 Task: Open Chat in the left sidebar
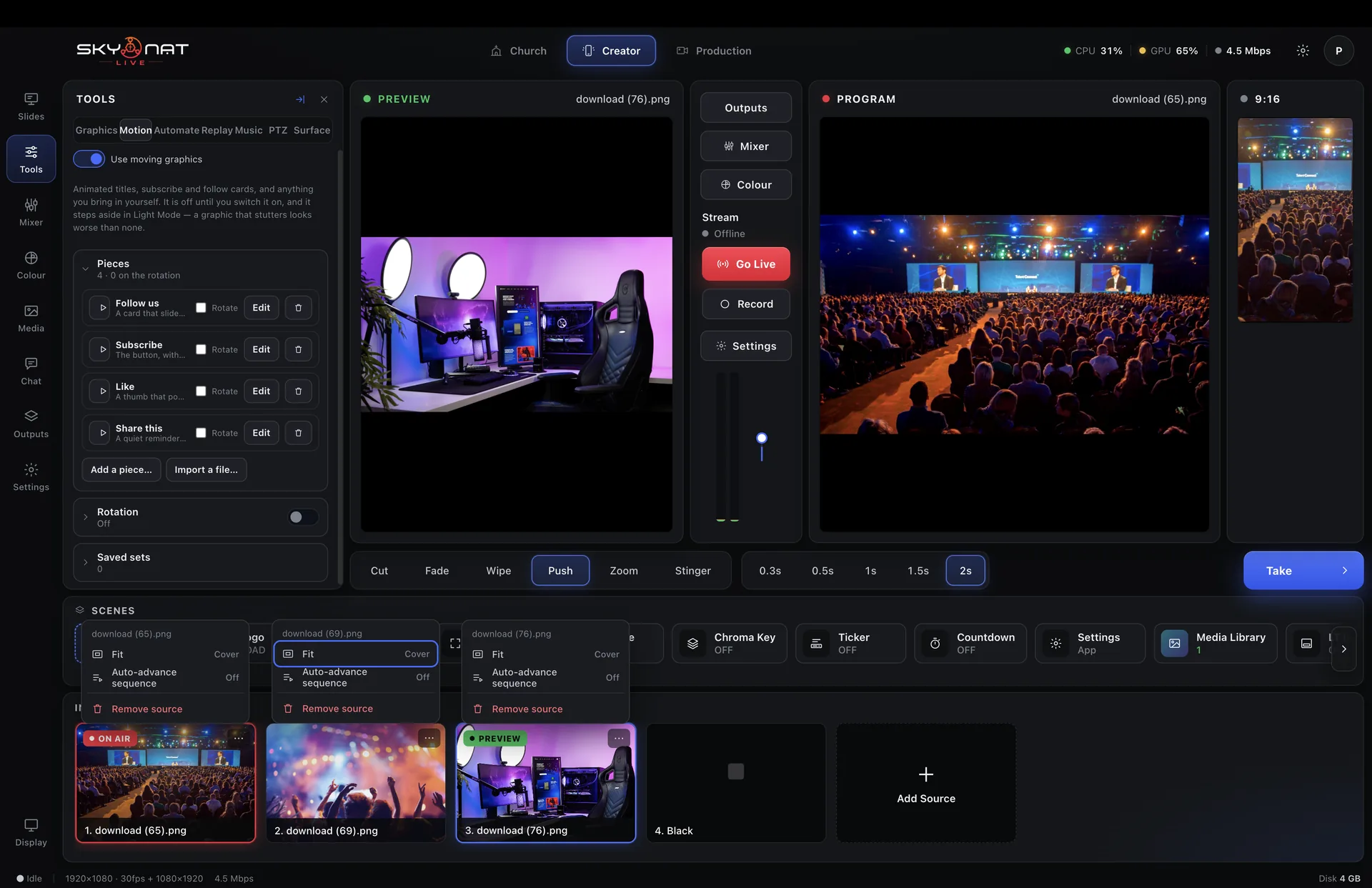[x=31, y=371]
